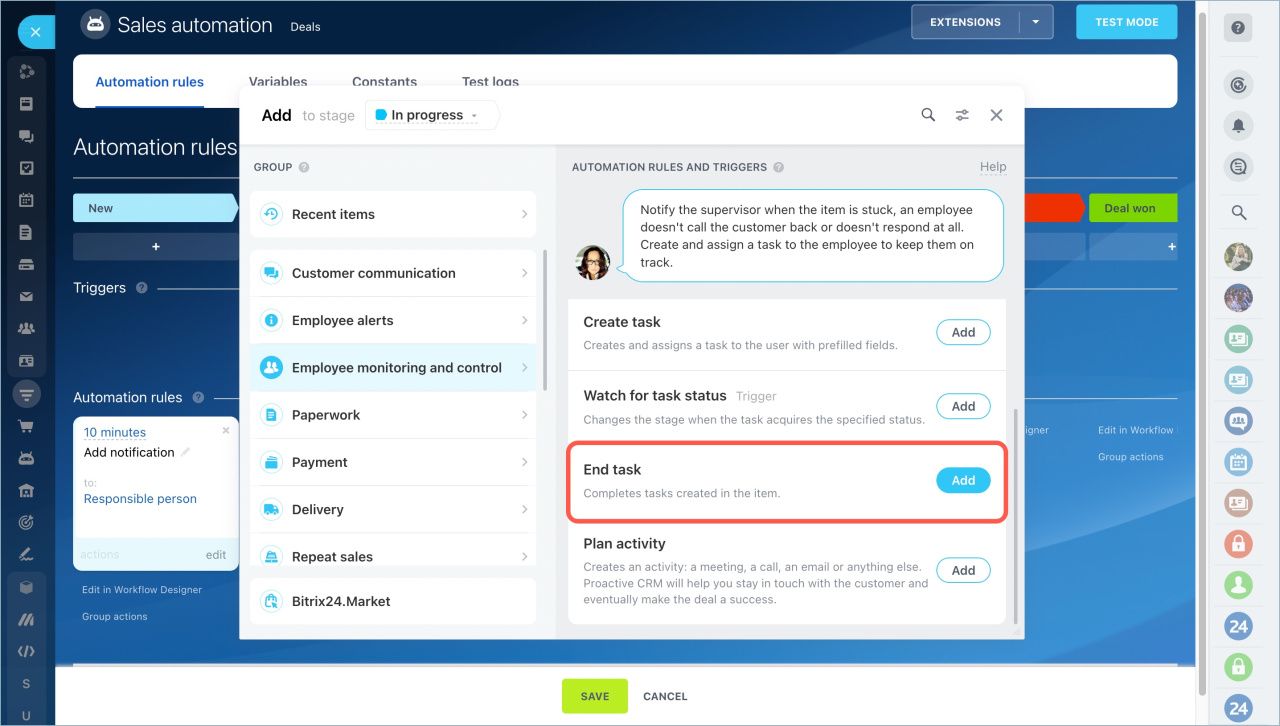Viewport: 1280px width, 726px height.
Task: Open filter settings icon in Add dialog
Action: click(962, 115)
